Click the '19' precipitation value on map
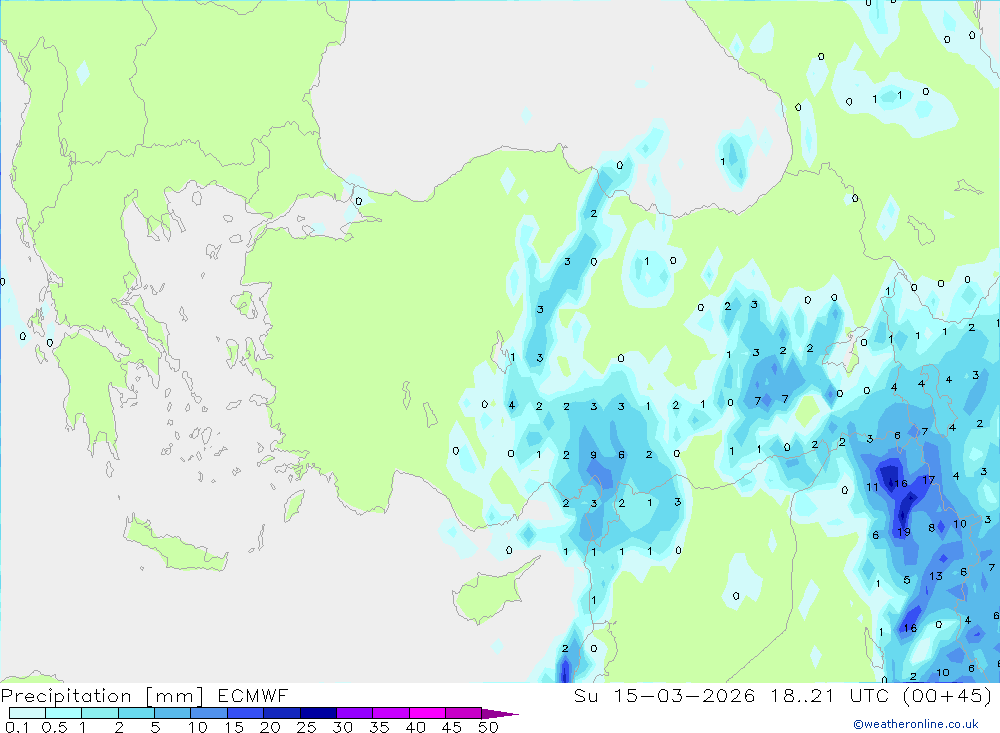This screenshot has width=1000, height=733. pos(904,531)
